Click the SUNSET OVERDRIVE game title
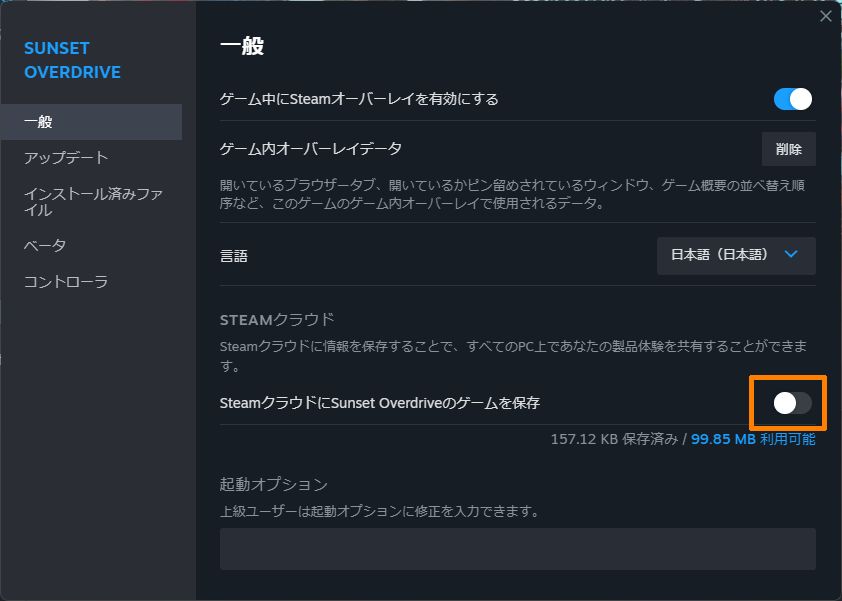Viewport: 842px width, 601px height. [72, 60]
